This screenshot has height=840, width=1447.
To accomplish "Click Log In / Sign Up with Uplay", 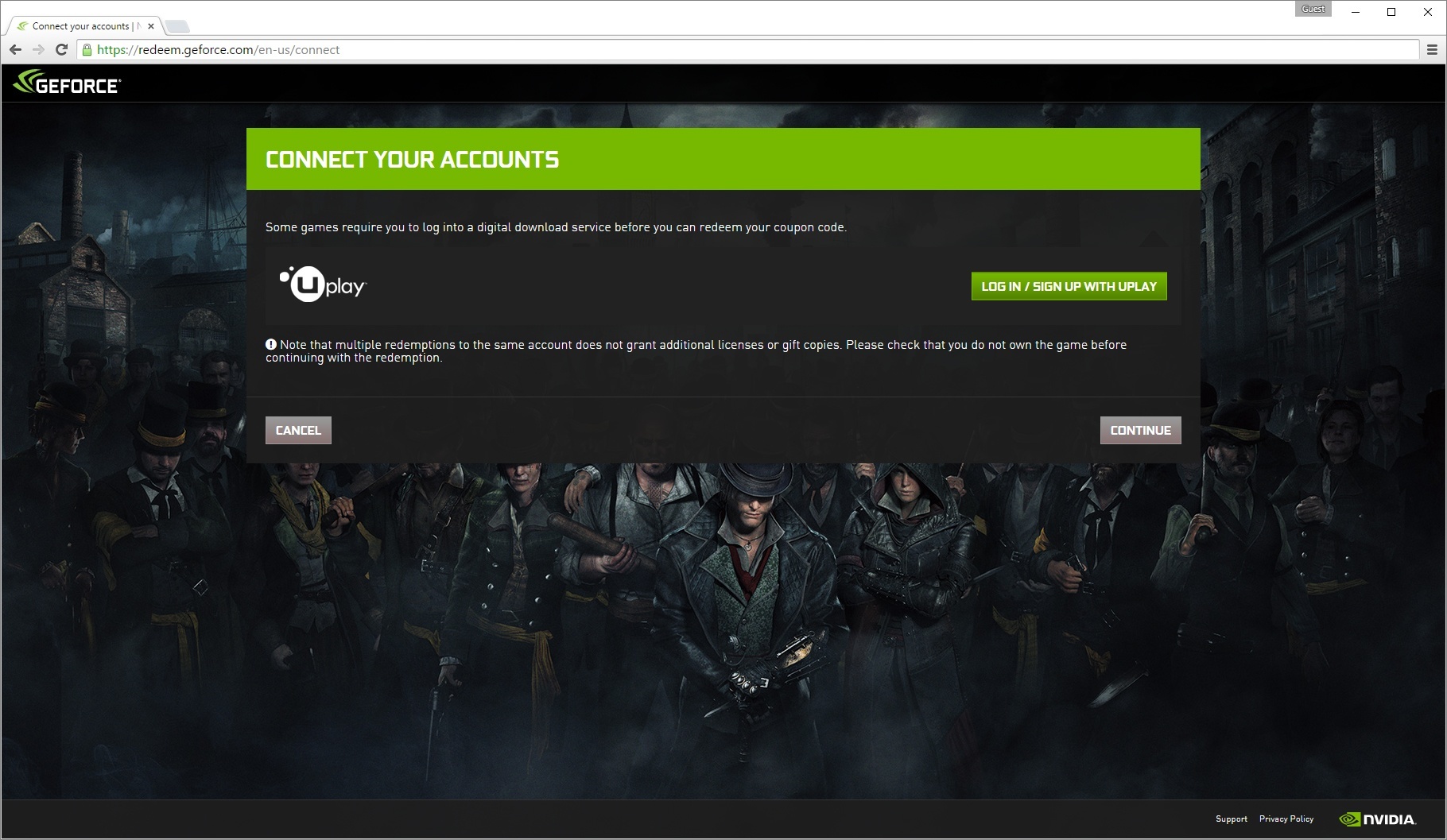I will (x=1069, y=286).
